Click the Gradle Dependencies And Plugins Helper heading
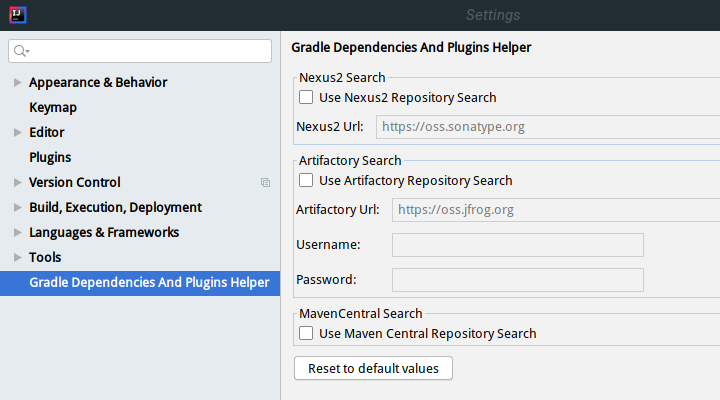Viewport: 720px width, 400px height. click(411, 48)
